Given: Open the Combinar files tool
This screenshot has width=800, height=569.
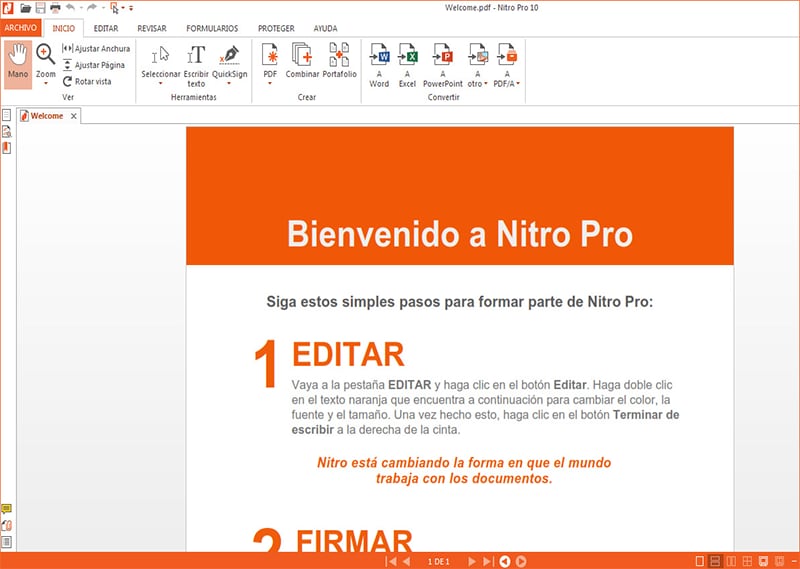Looking at the screenshot, I should click(302, 61).
